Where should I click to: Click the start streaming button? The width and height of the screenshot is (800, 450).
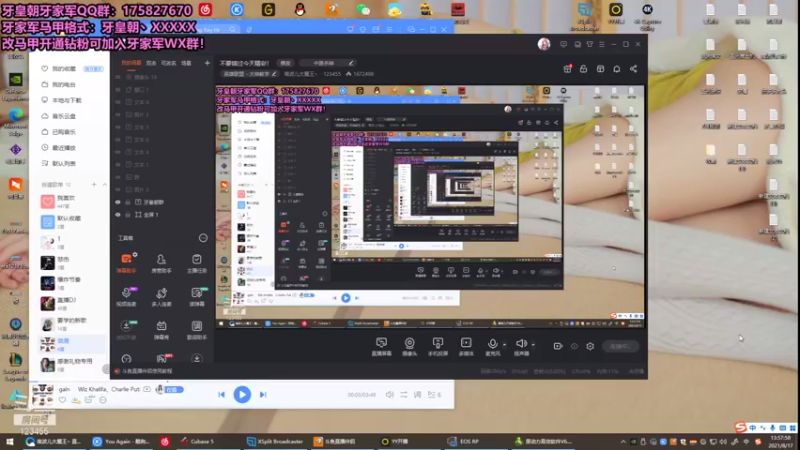pyautogui.click(x=620, y=346)
